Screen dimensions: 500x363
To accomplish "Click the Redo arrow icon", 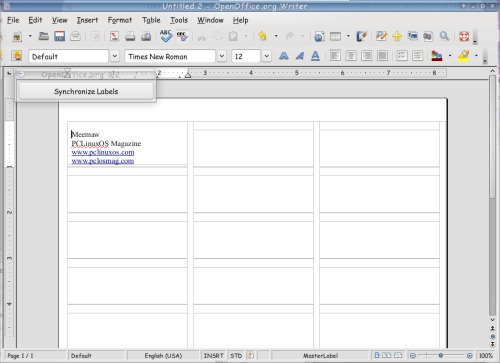I will tap(289, 36).
